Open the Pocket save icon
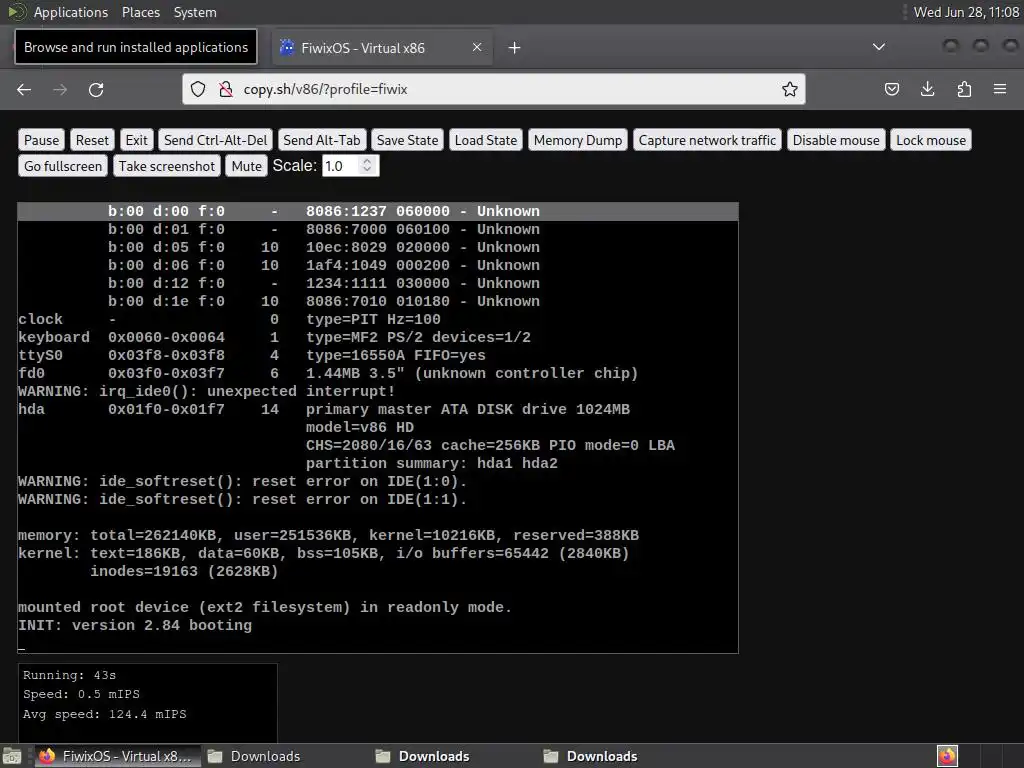Image resolution: width=1024 pixels, height=768 pixels. coord(891,89)
